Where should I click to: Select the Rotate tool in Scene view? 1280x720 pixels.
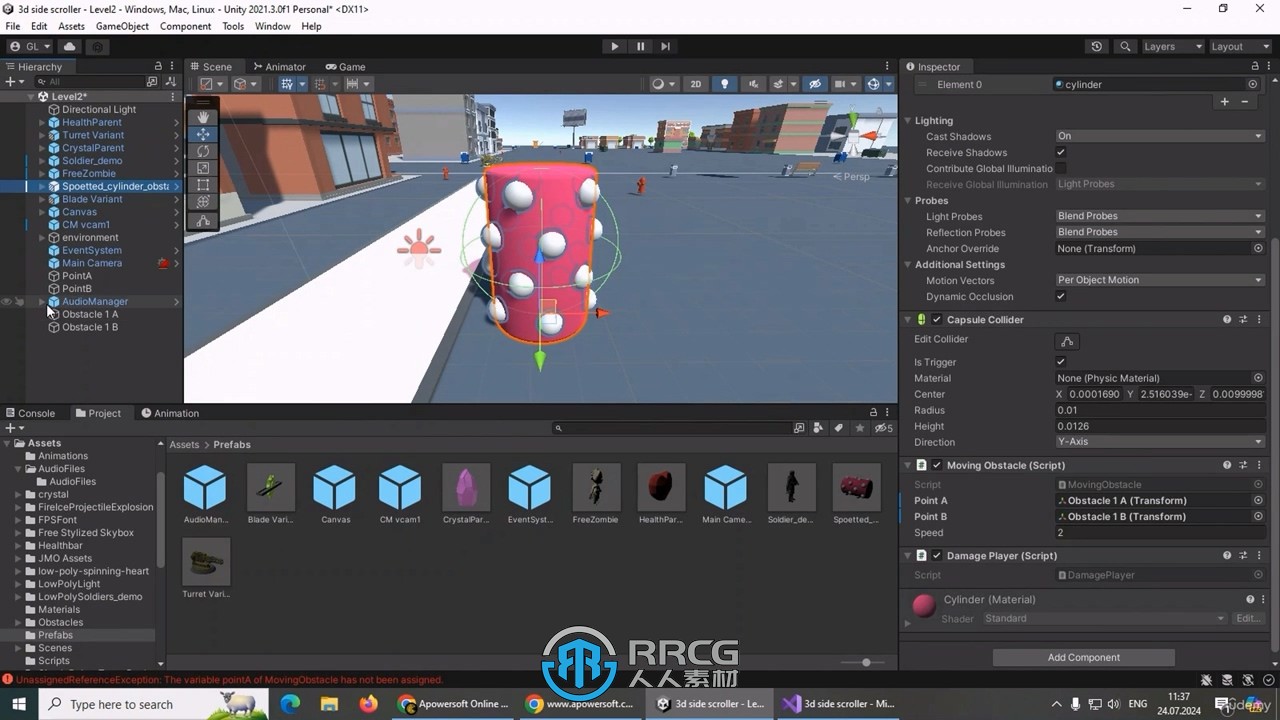click(x=203, y=151)
